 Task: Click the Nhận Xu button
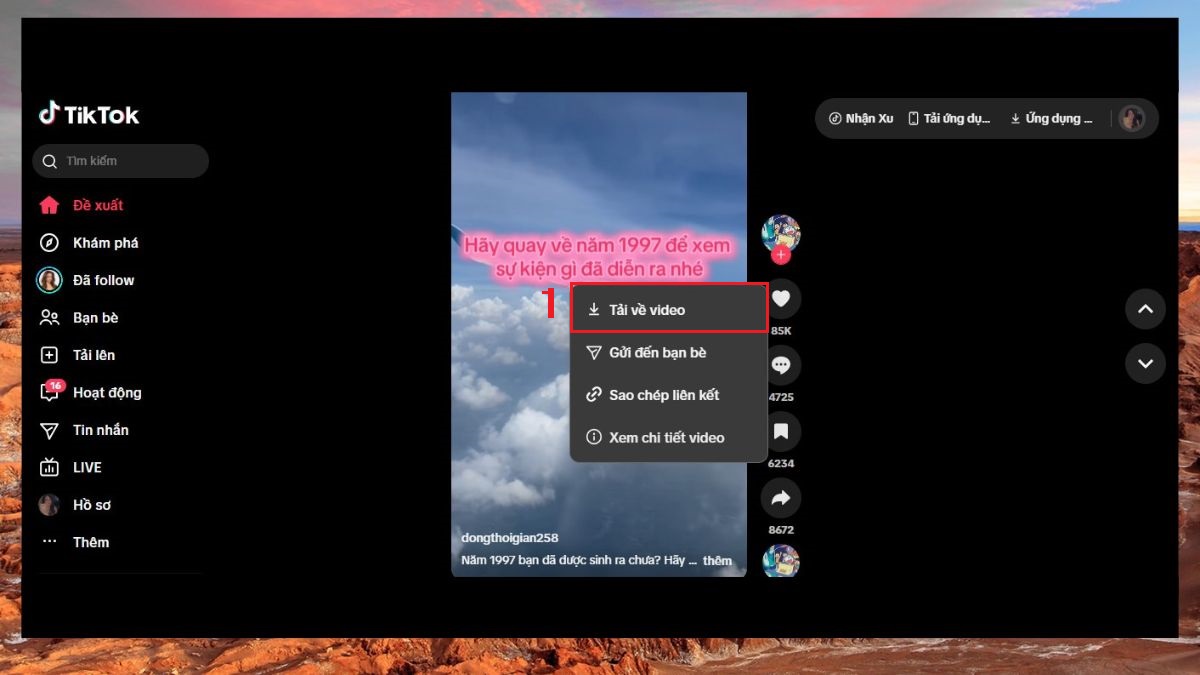[858, 118]
